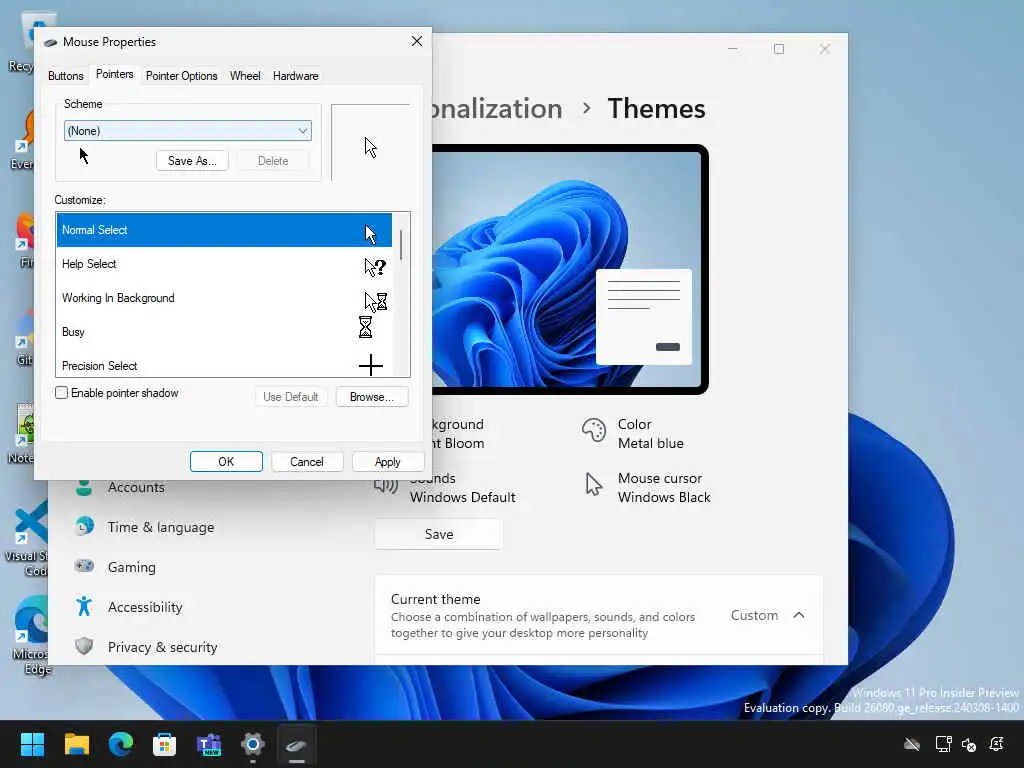This screenshot has height=768, width=1024.
Task: Open the Scheme dropdown showing (None)
Action: tap(188, 131)
